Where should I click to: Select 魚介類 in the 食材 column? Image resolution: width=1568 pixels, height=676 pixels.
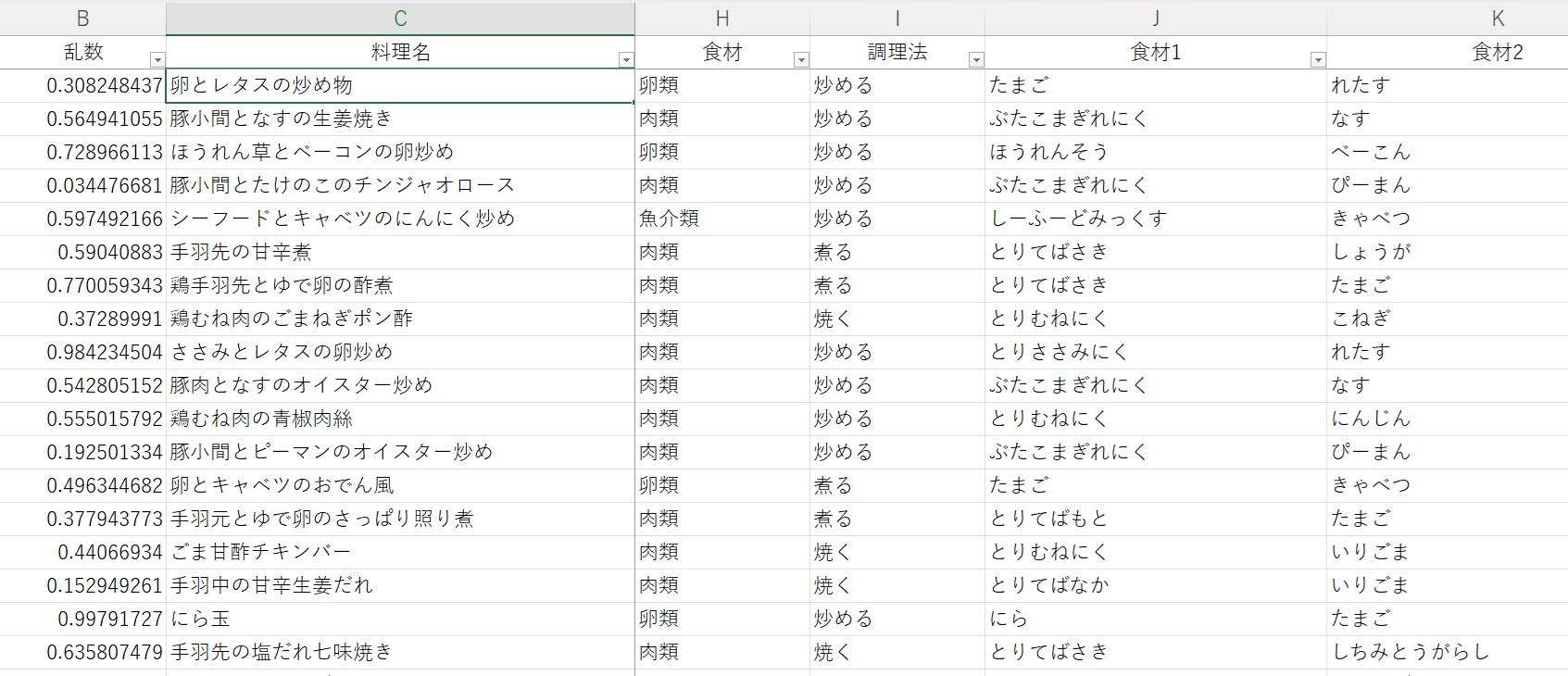click(x=722, y=219)
